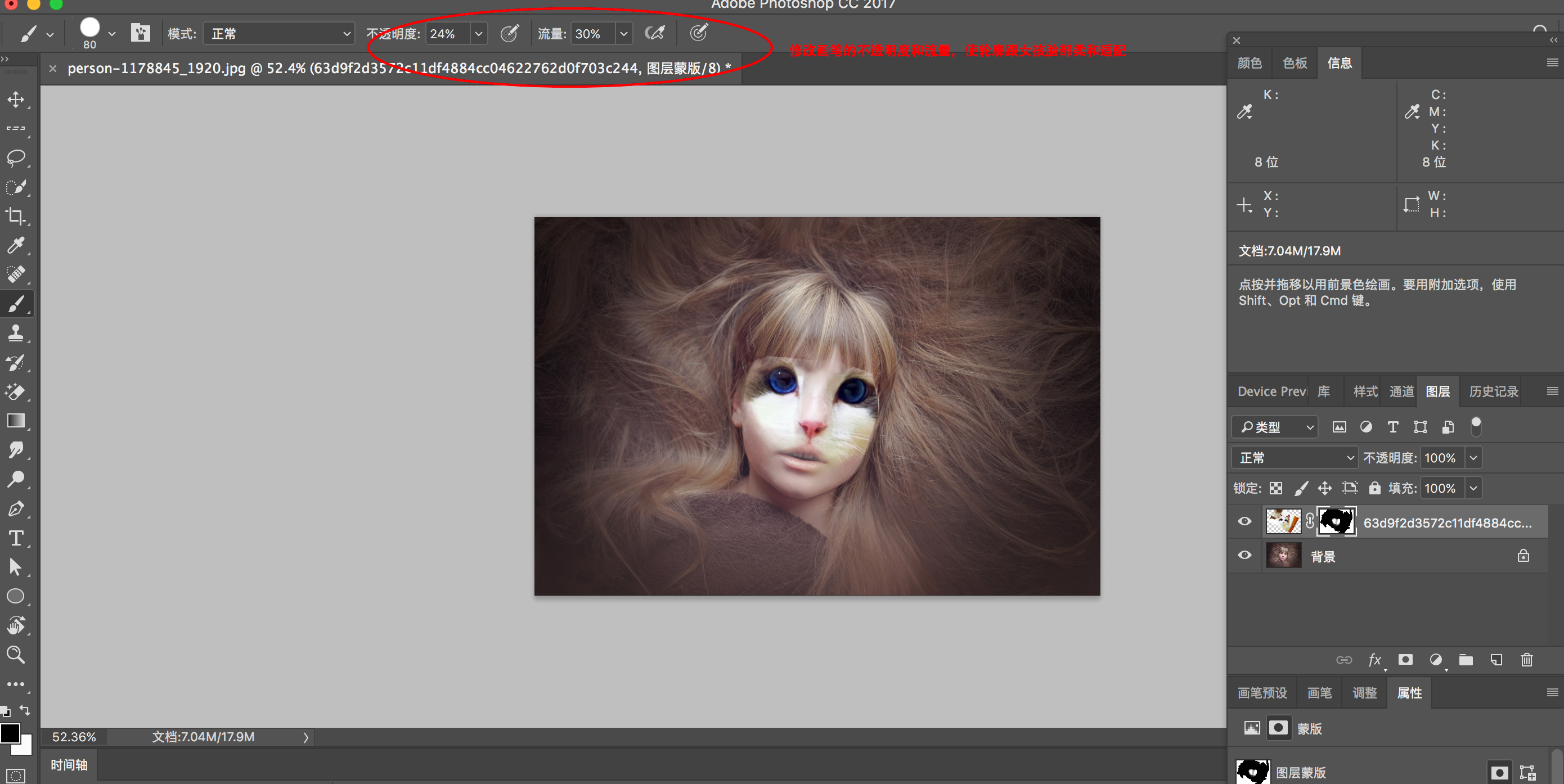Screen dimensions: 1564x784
Task: Click the layer mask thumbnail of top layer
Action: (1336, 521)
